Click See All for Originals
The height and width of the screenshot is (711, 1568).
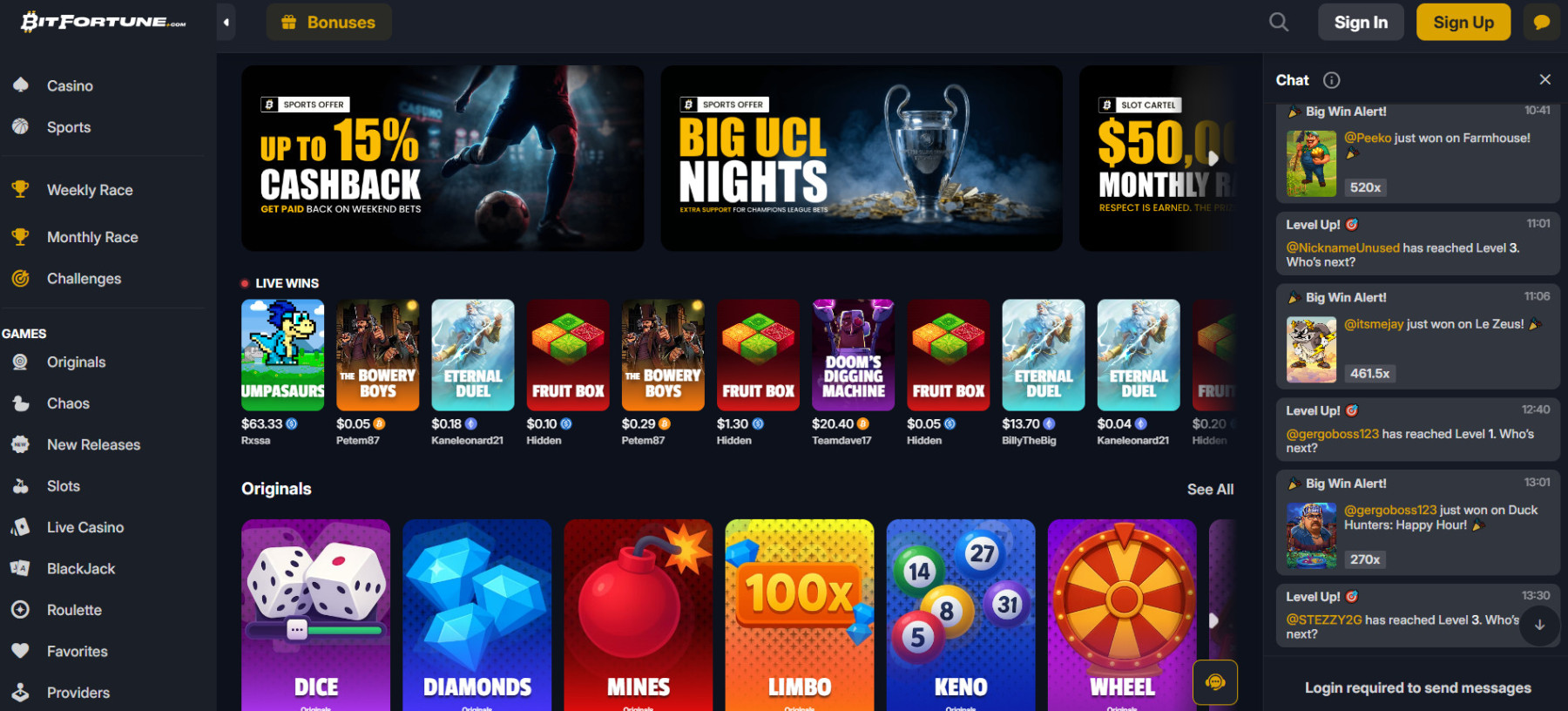1210,490
